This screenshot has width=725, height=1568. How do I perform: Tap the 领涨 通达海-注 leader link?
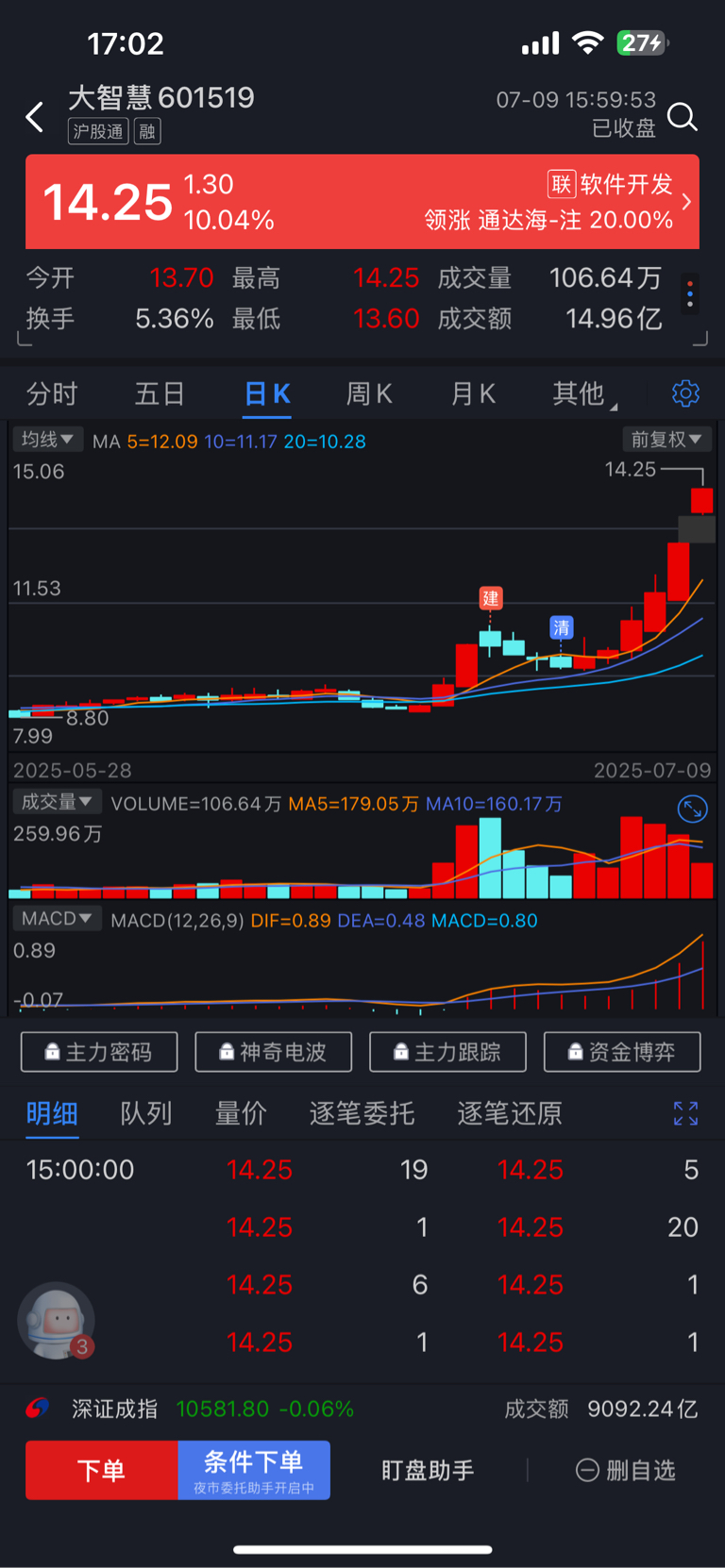[x=548, y=221]
